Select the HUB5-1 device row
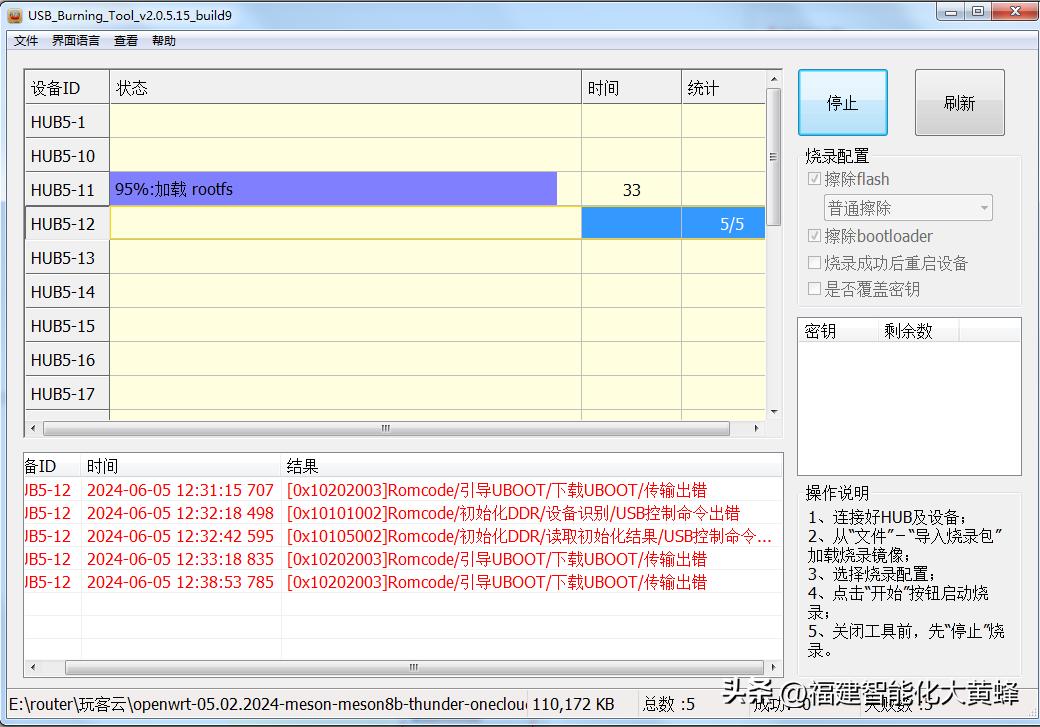 pos(66,121)
